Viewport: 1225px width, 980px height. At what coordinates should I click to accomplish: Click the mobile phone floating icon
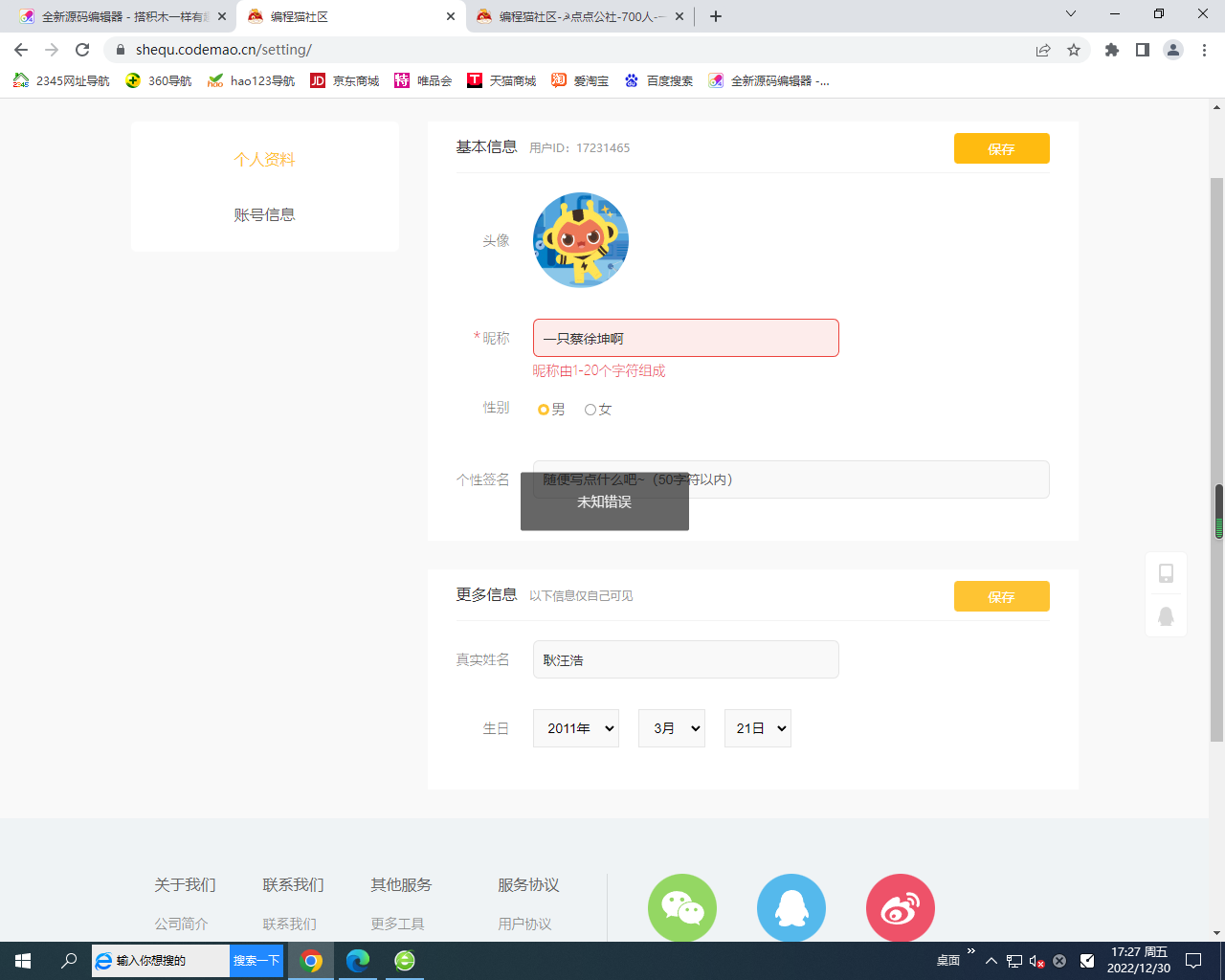[1166, 573]
